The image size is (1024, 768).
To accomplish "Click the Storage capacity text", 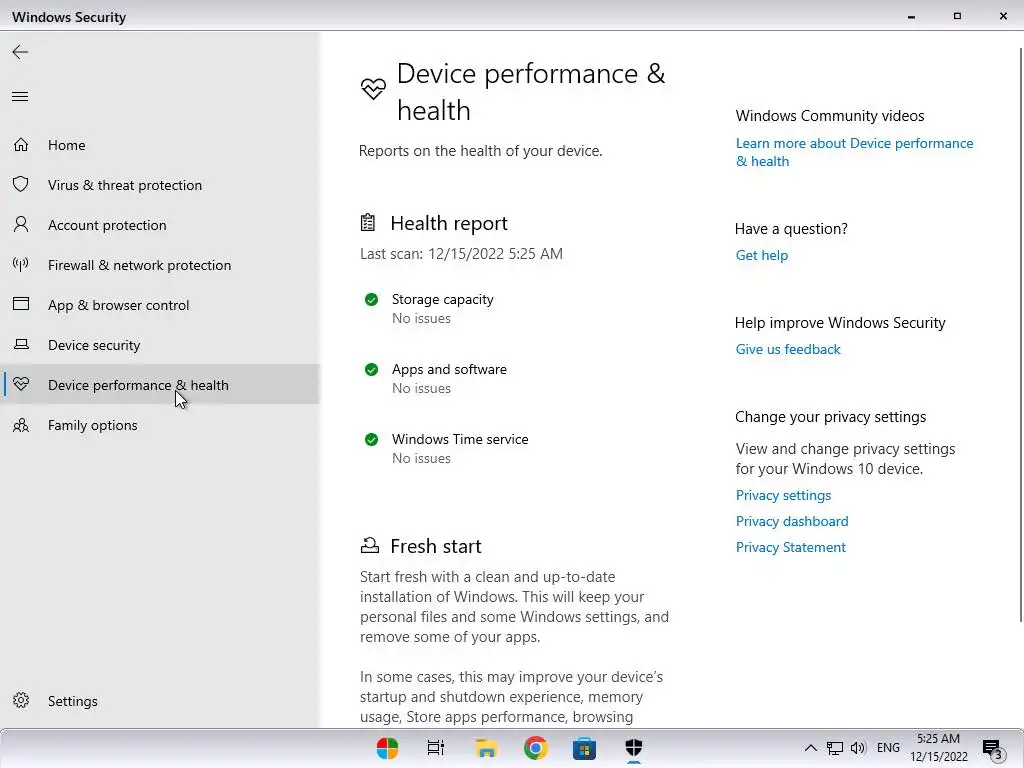I will 442,299.
